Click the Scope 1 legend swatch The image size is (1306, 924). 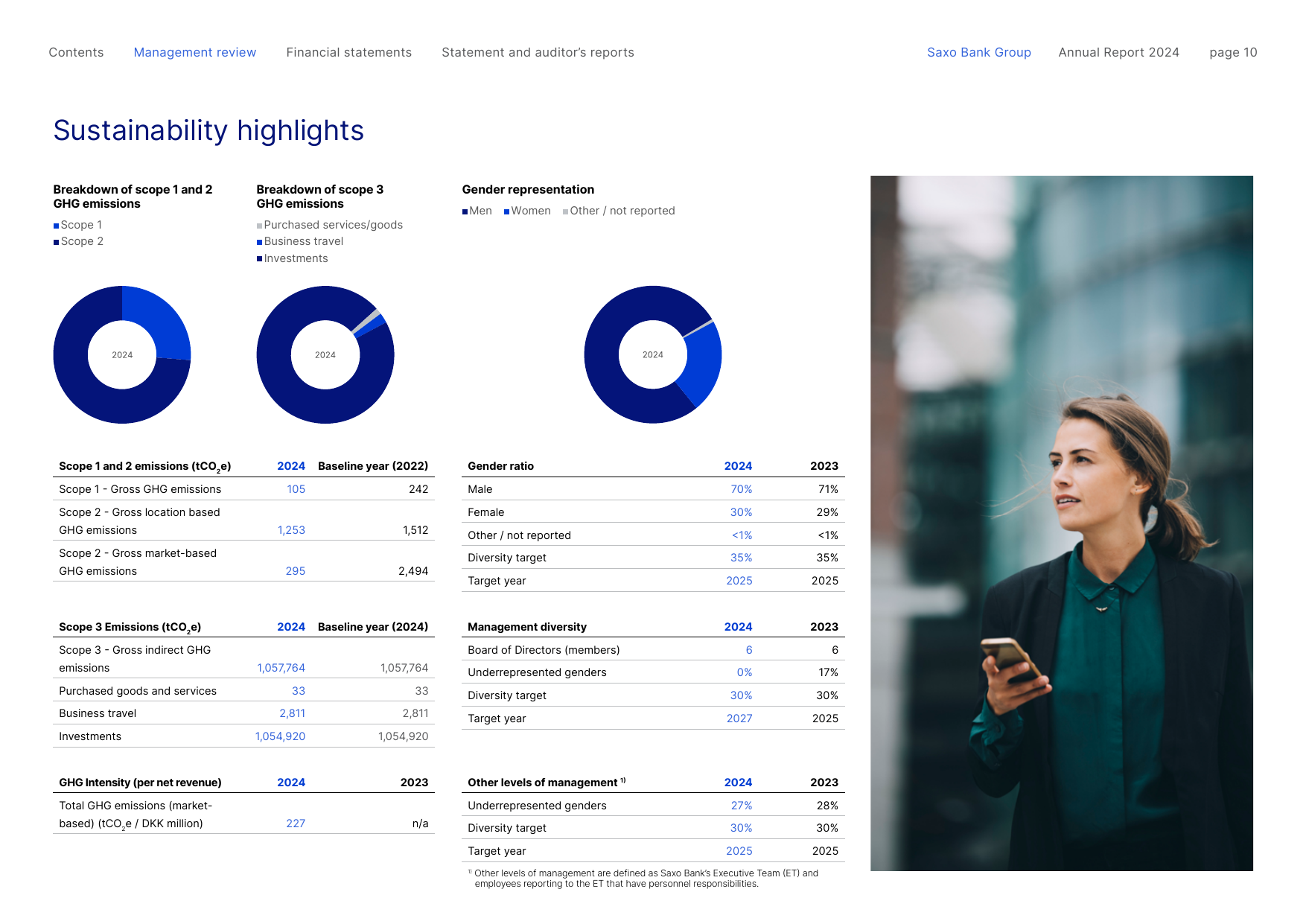pos(56,226)
